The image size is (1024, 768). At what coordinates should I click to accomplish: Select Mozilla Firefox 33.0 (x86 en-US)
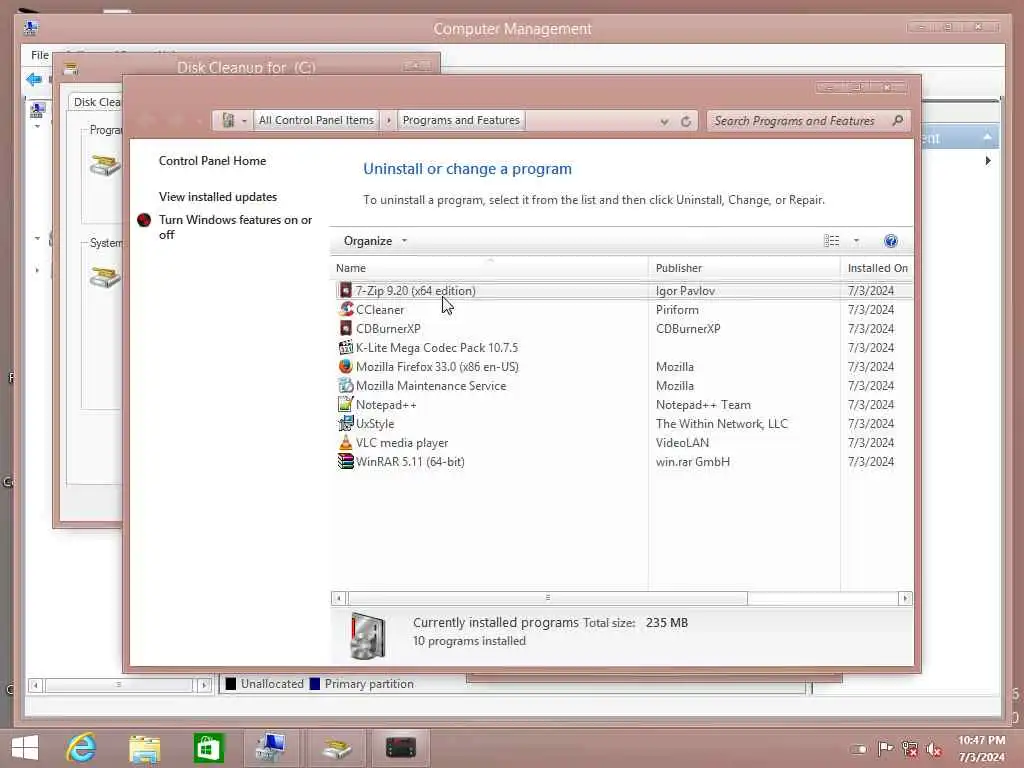[437, 366]
